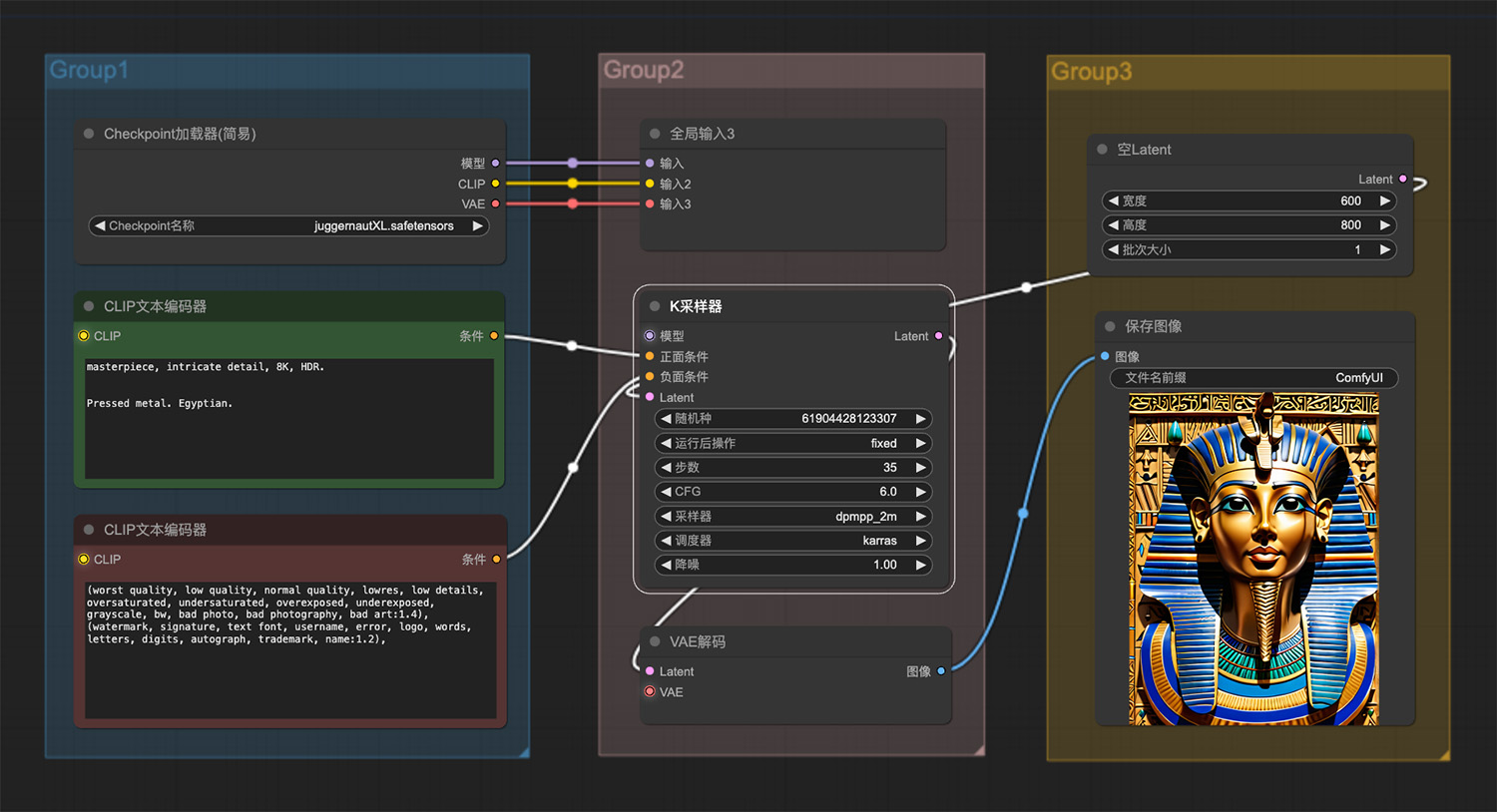Click the 模型 output socket on Checkpoint loader

(495, 164)
